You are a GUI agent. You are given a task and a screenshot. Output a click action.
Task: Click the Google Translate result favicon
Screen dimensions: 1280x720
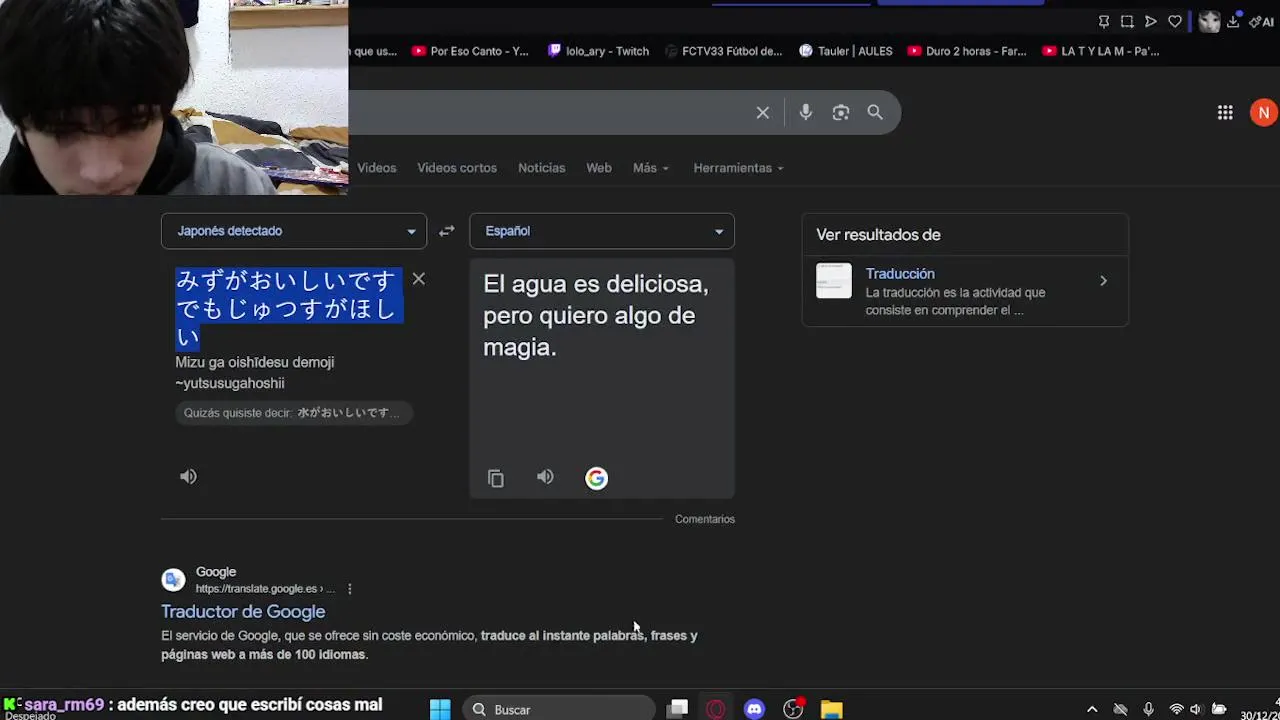pos(173,580)
